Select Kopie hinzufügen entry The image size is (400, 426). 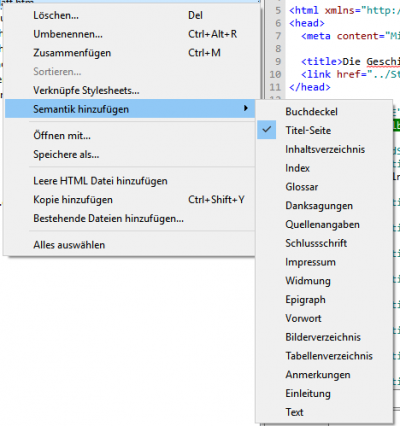130,200
